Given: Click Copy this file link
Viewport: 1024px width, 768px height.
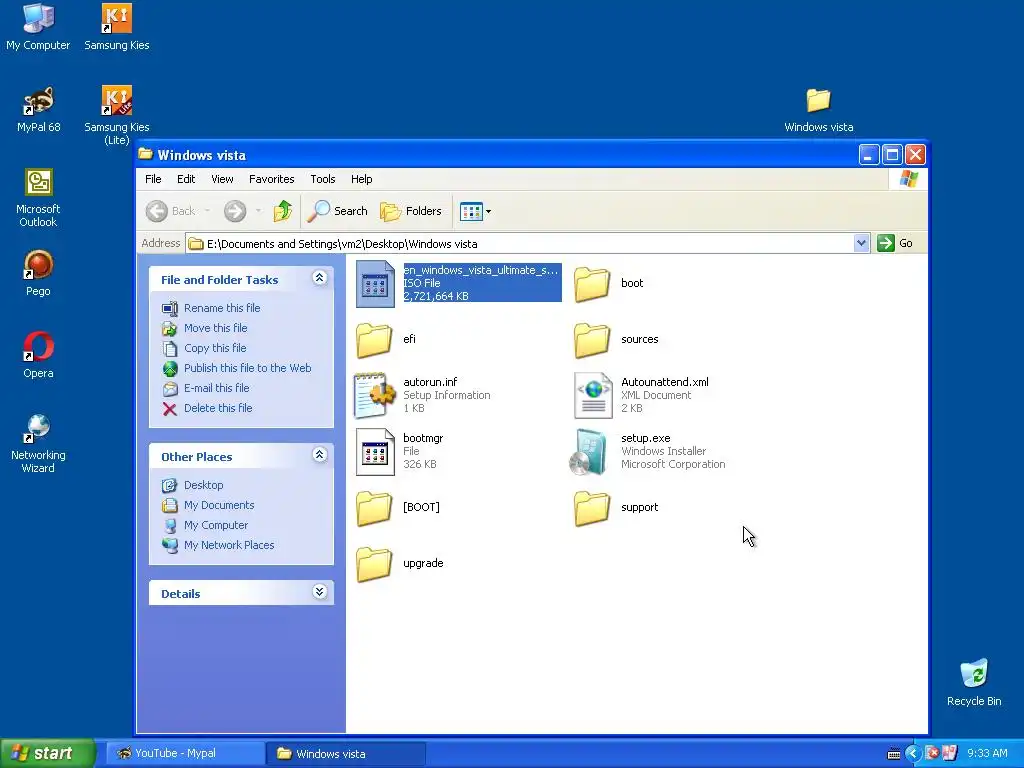Looking at the screenshot, I should pyautogui.click(x=215, y=348).
